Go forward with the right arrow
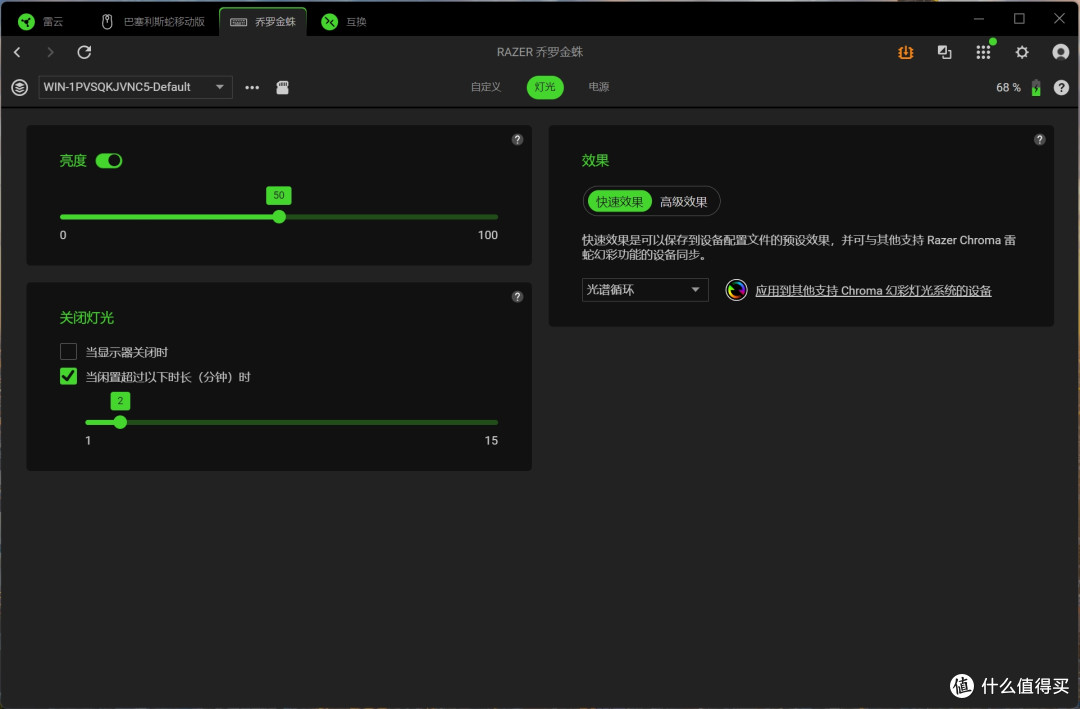1080x709 pixels. click(x=50, y=52)
